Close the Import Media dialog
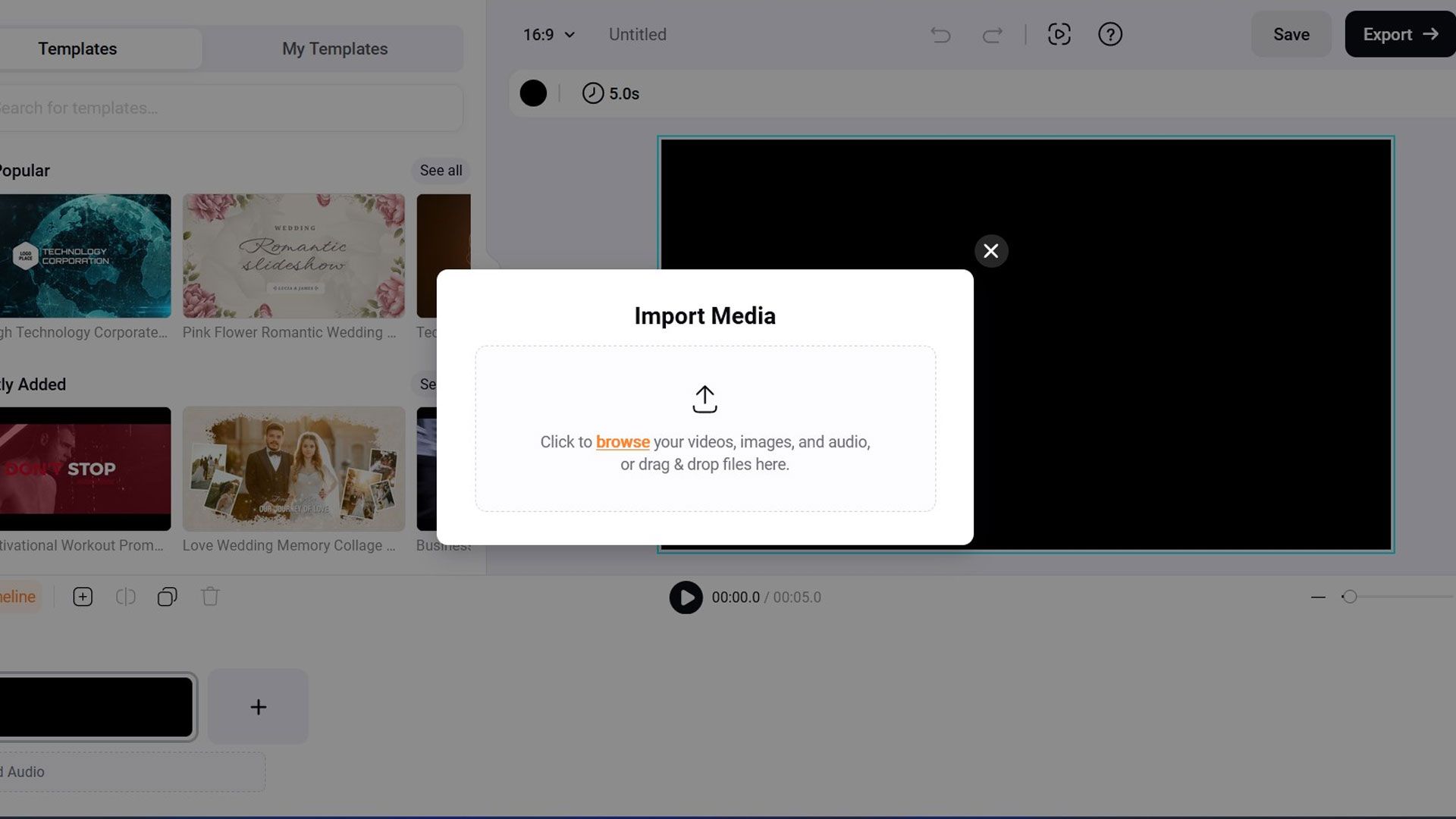The image size is (1456, 819). (991, 250)
